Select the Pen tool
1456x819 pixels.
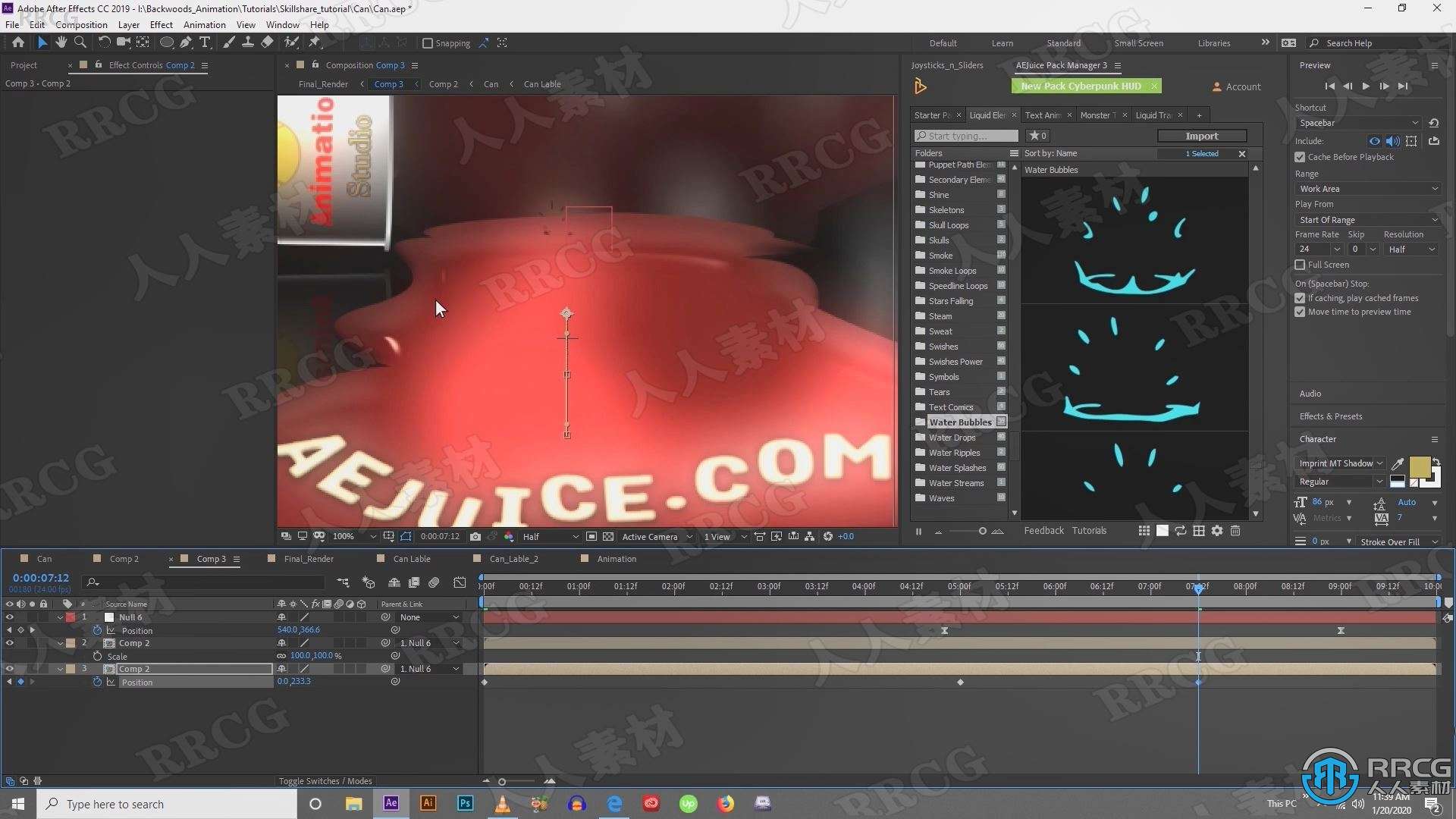[x=186, y=42]
